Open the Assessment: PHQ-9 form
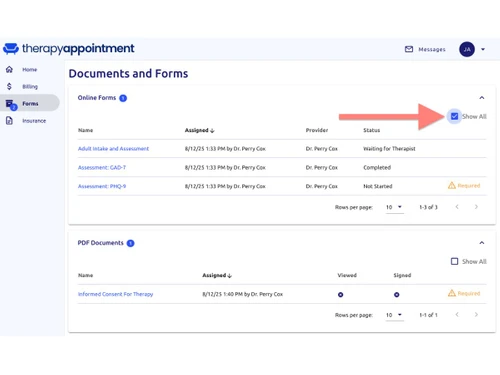 [x=102, y=186]
